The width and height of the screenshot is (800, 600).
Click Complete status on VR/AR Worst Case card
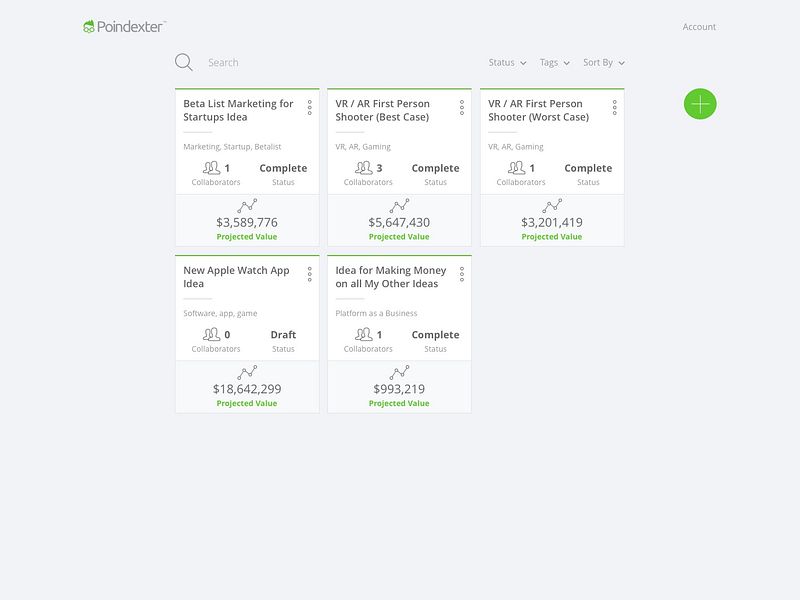tap(588, 168)
